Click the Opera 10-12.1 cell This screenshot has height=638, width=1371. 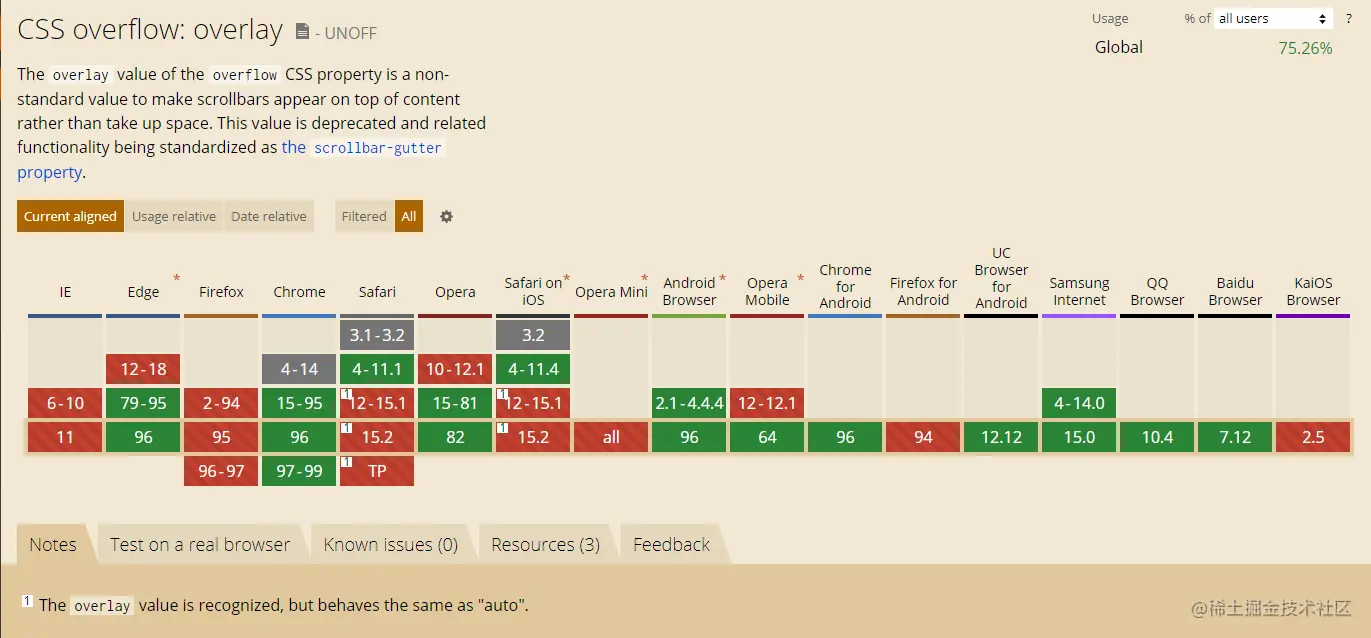(455, 369)
